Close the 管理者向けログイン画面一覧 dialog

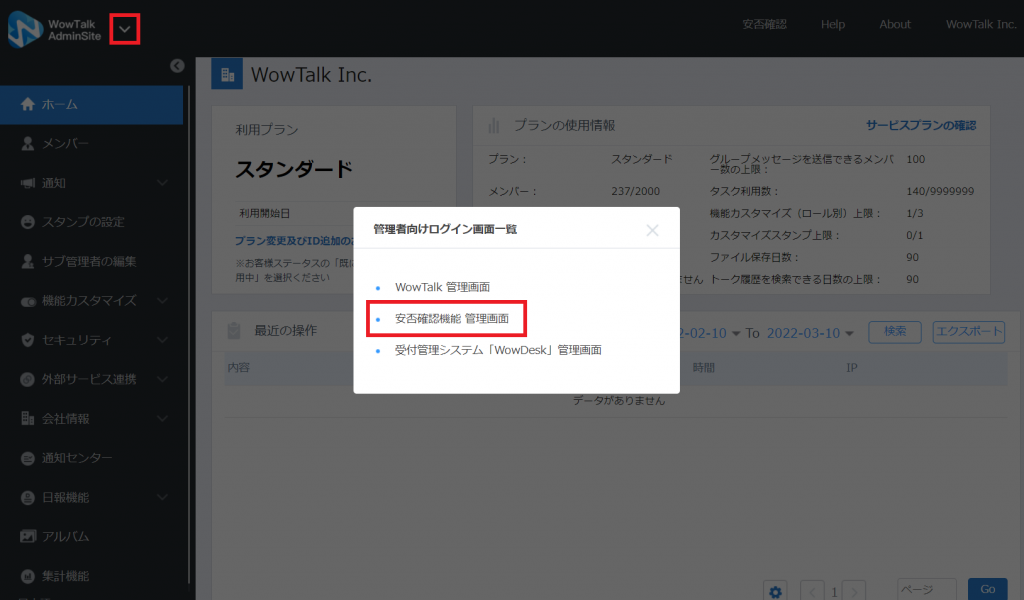click(x=652, y=230)
